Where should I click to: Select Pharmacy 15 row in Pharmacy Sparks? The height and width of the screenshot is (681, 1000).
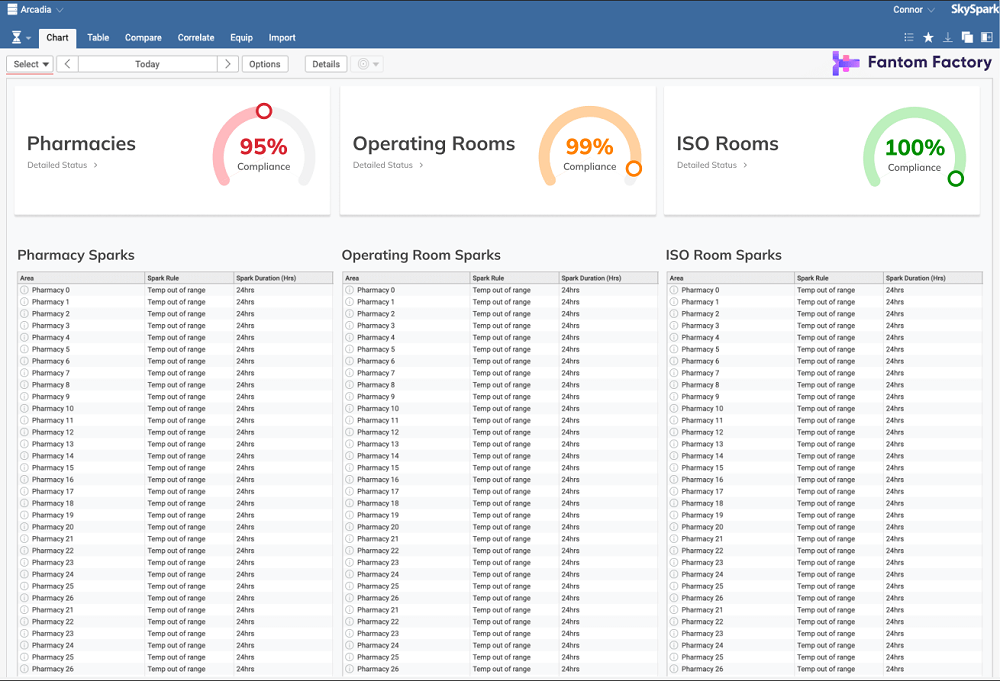[175, 468]
